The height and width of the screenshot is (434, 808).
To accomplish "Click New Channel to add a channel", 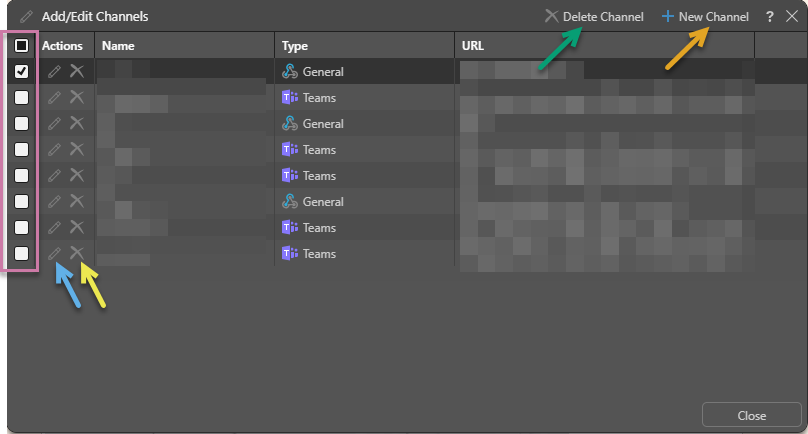I will 705,17.
